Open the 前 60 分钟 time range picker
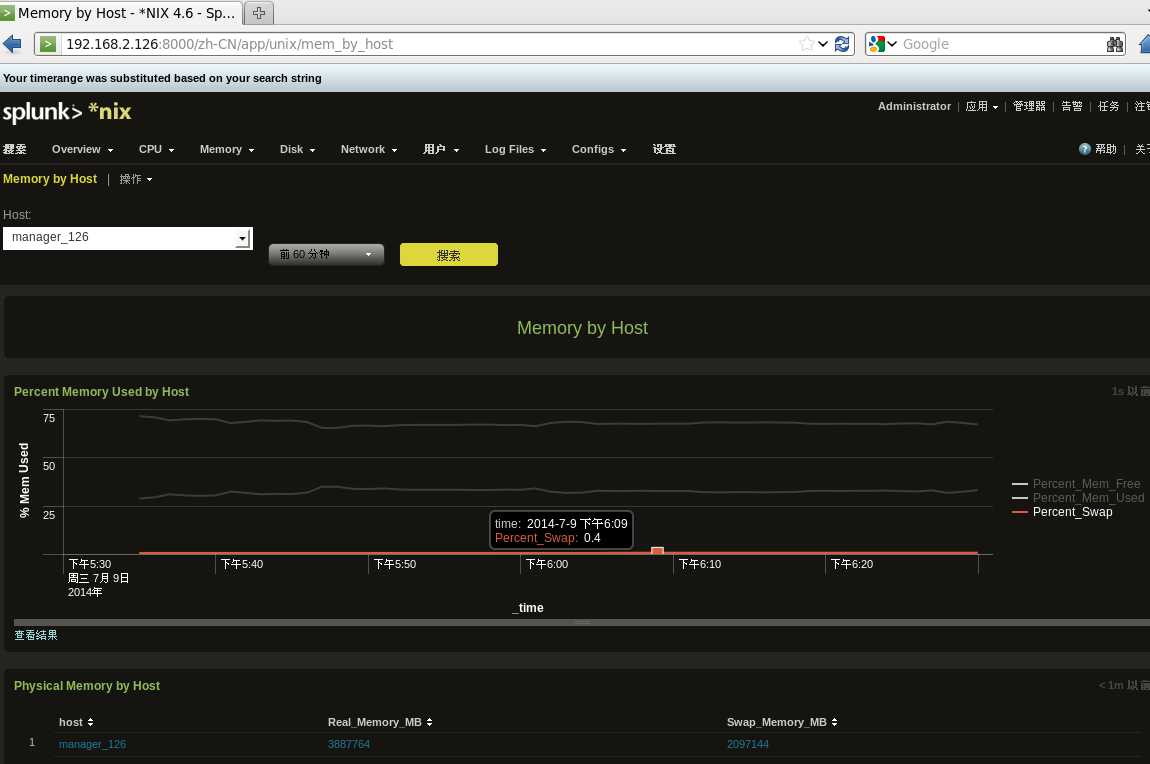The width and height of the screenshot is (1150, 764). pyautogui.click(x=326, y=254)
